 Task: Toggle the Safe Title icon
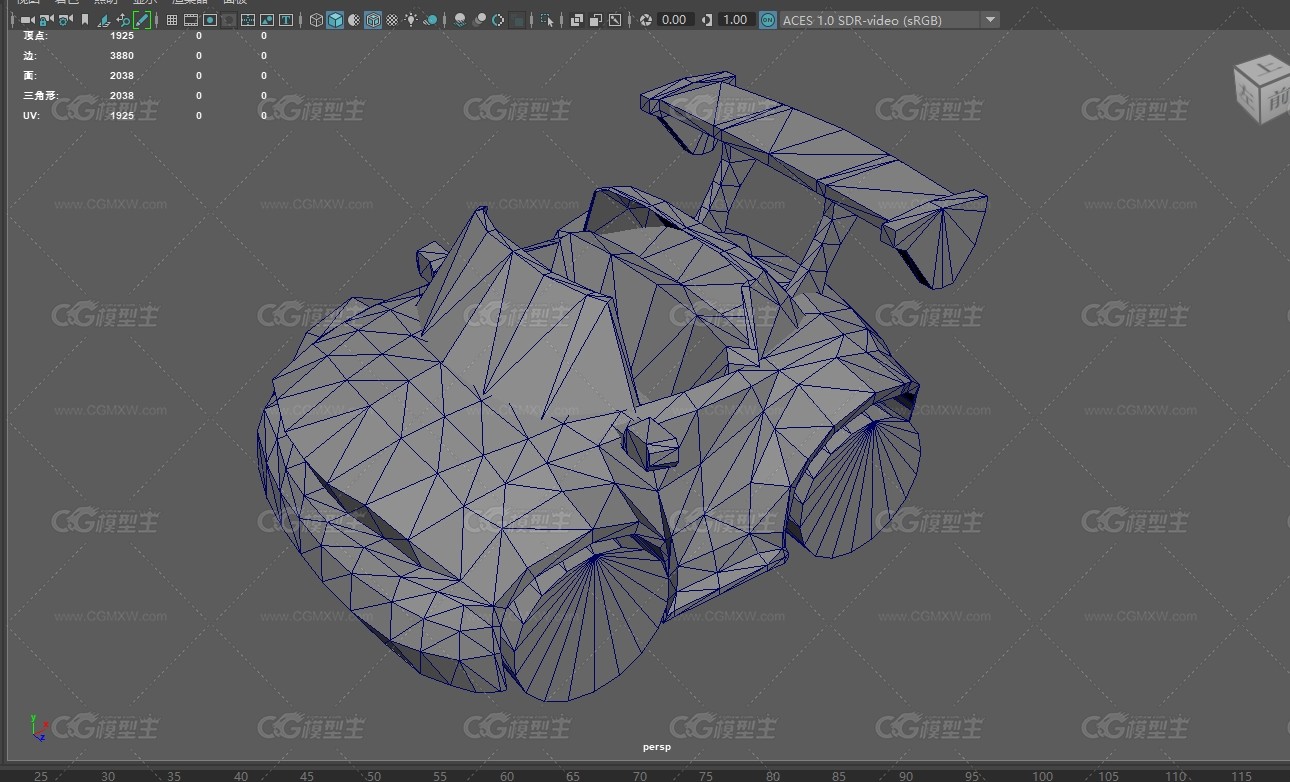point(286,20)
